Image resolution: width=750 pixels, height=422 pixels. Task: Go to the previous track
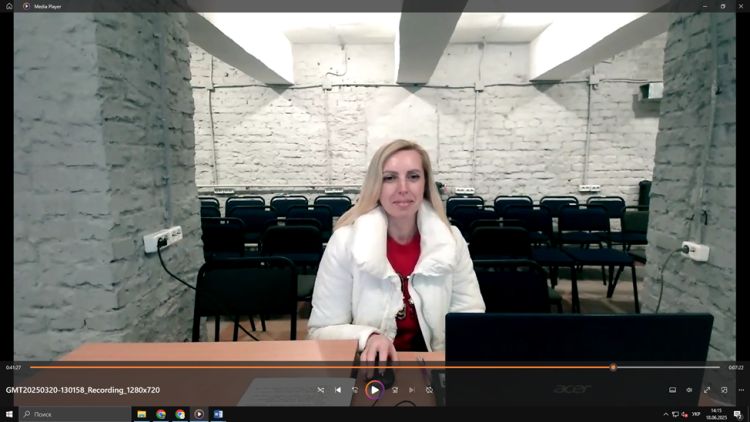click(338, 390)
